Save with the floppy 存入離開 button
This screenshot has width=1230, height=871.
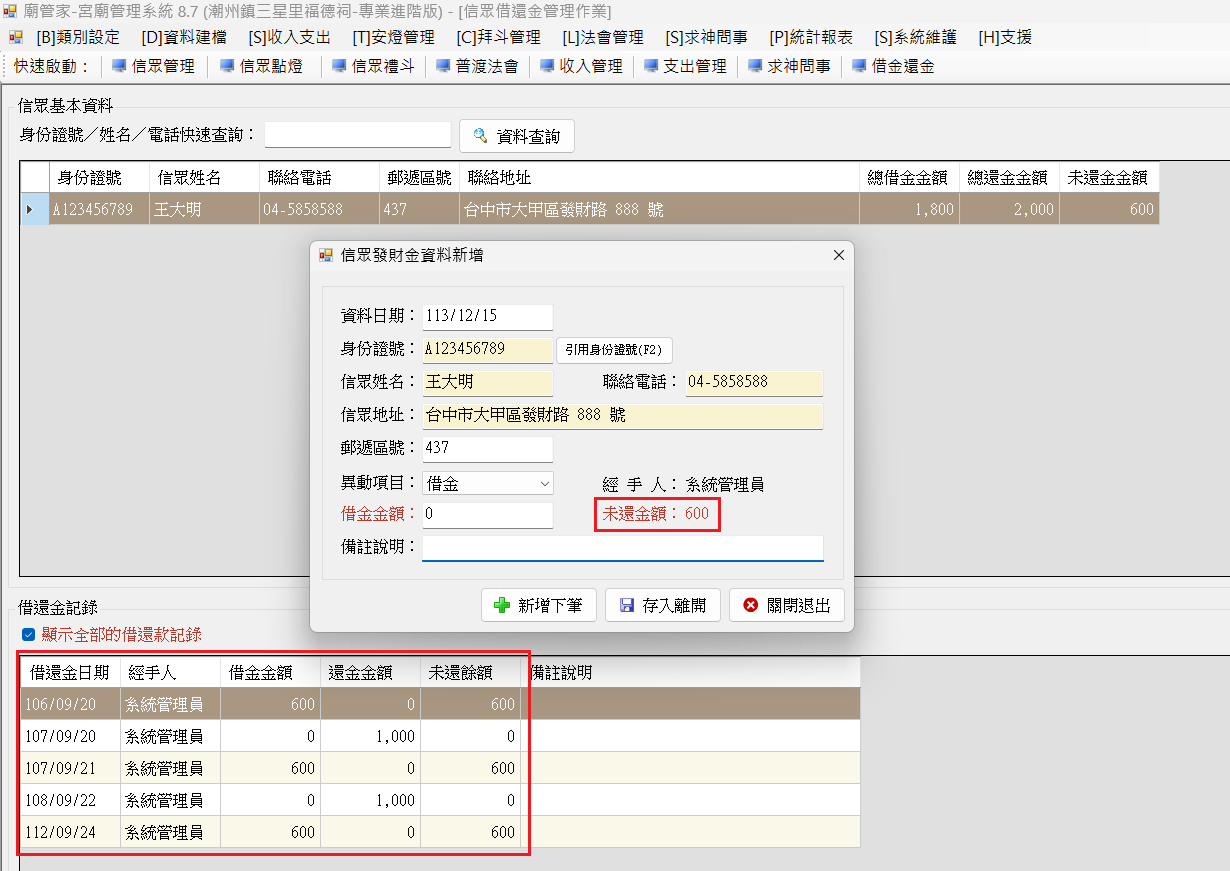663,605
